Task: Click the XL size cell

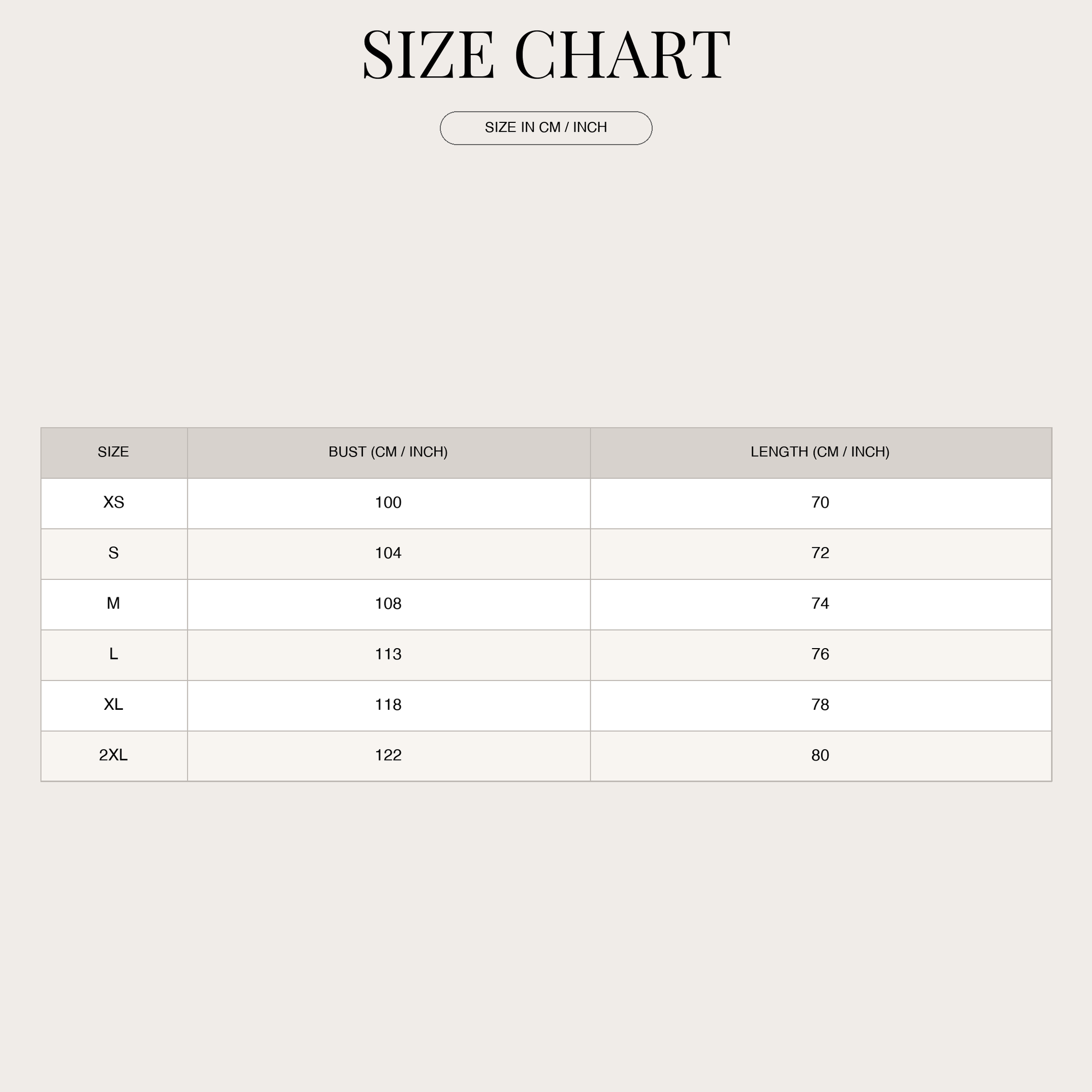Action: pyautogui.click(x=114, y=705)
